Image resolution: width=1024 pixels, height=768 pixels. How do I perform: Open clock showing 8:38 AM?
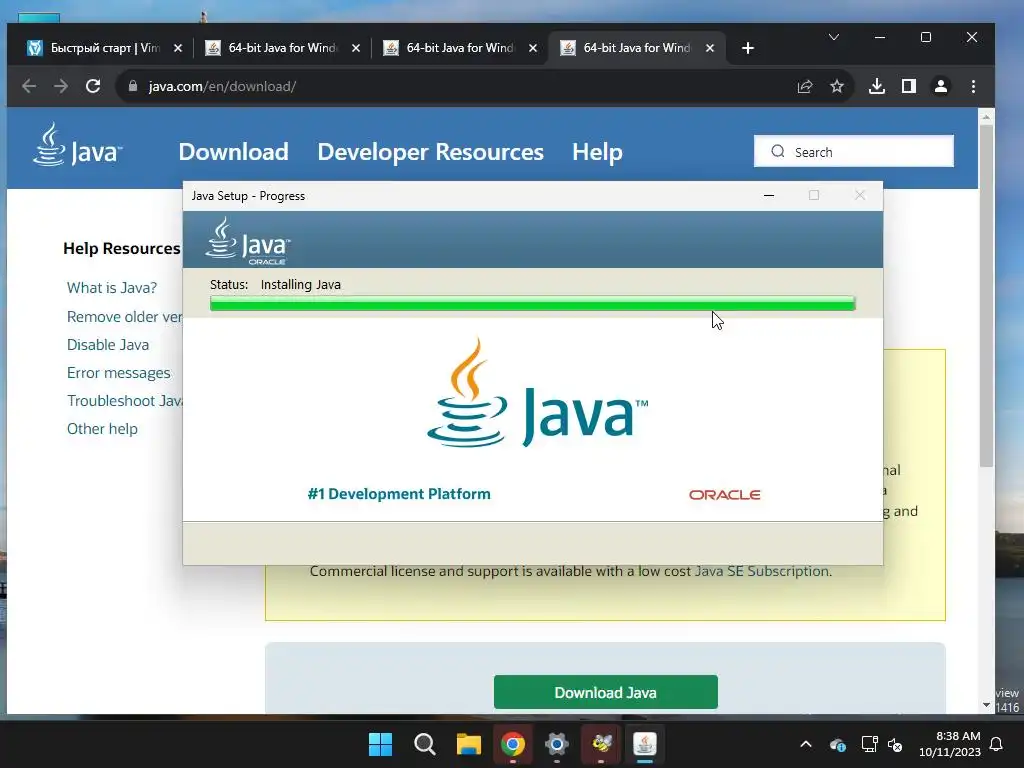950,744
